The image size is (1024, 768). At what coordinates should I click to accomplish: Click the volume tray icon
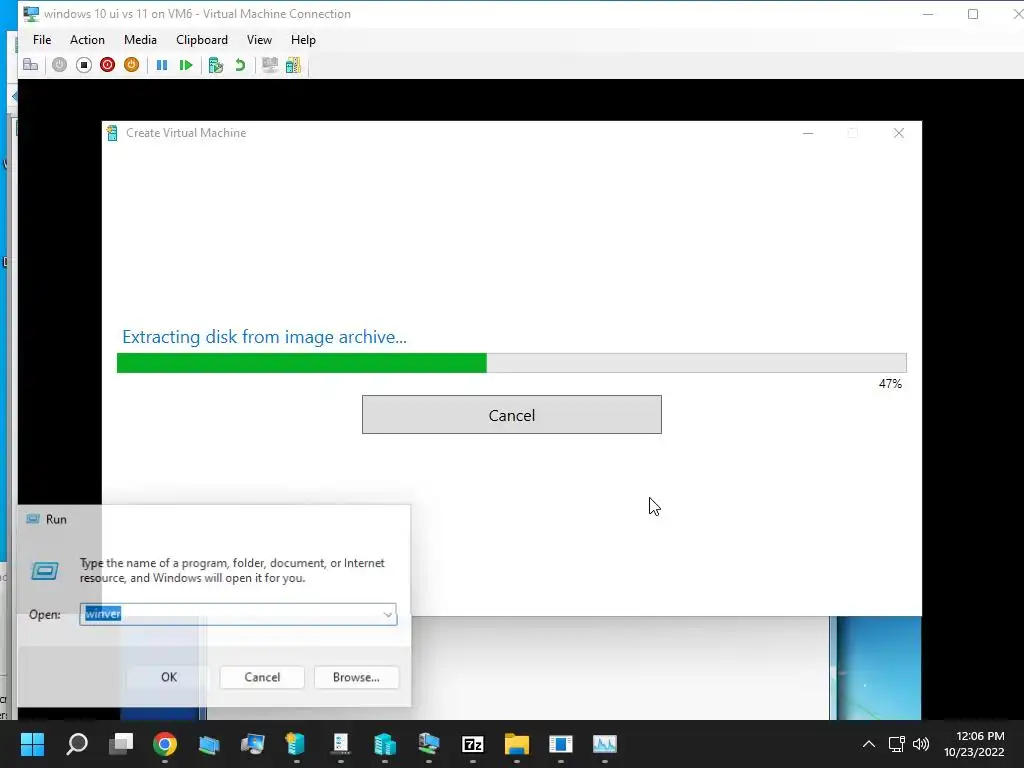(921, 744)
